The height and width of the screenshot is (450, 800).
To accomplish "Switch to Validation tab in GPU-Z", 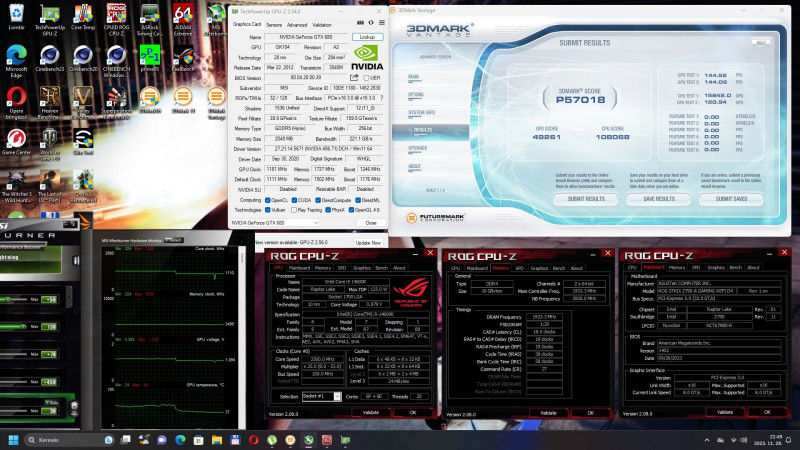I will click(321, 24).
